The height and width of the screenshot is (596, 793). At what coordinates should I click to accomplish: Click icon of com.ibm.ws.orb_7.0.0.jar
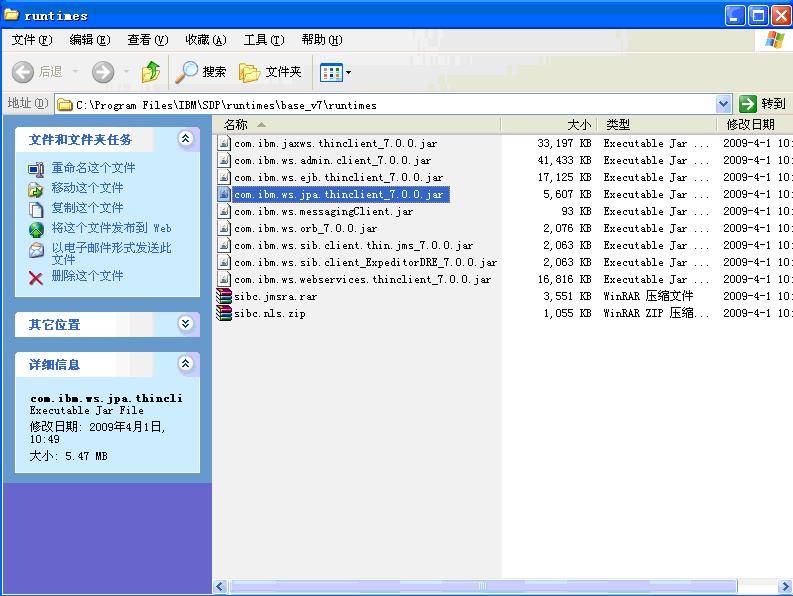(224, 228)
